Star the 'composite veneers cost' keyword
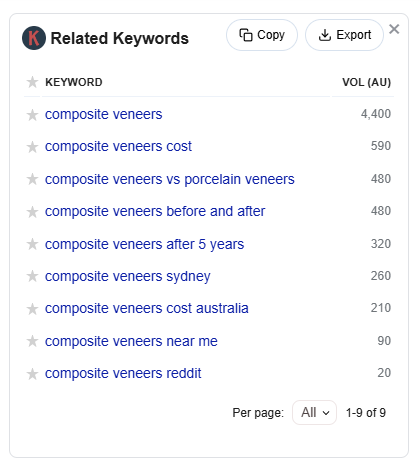This screenshot has height=465, width=420. (x=32, y=147)
